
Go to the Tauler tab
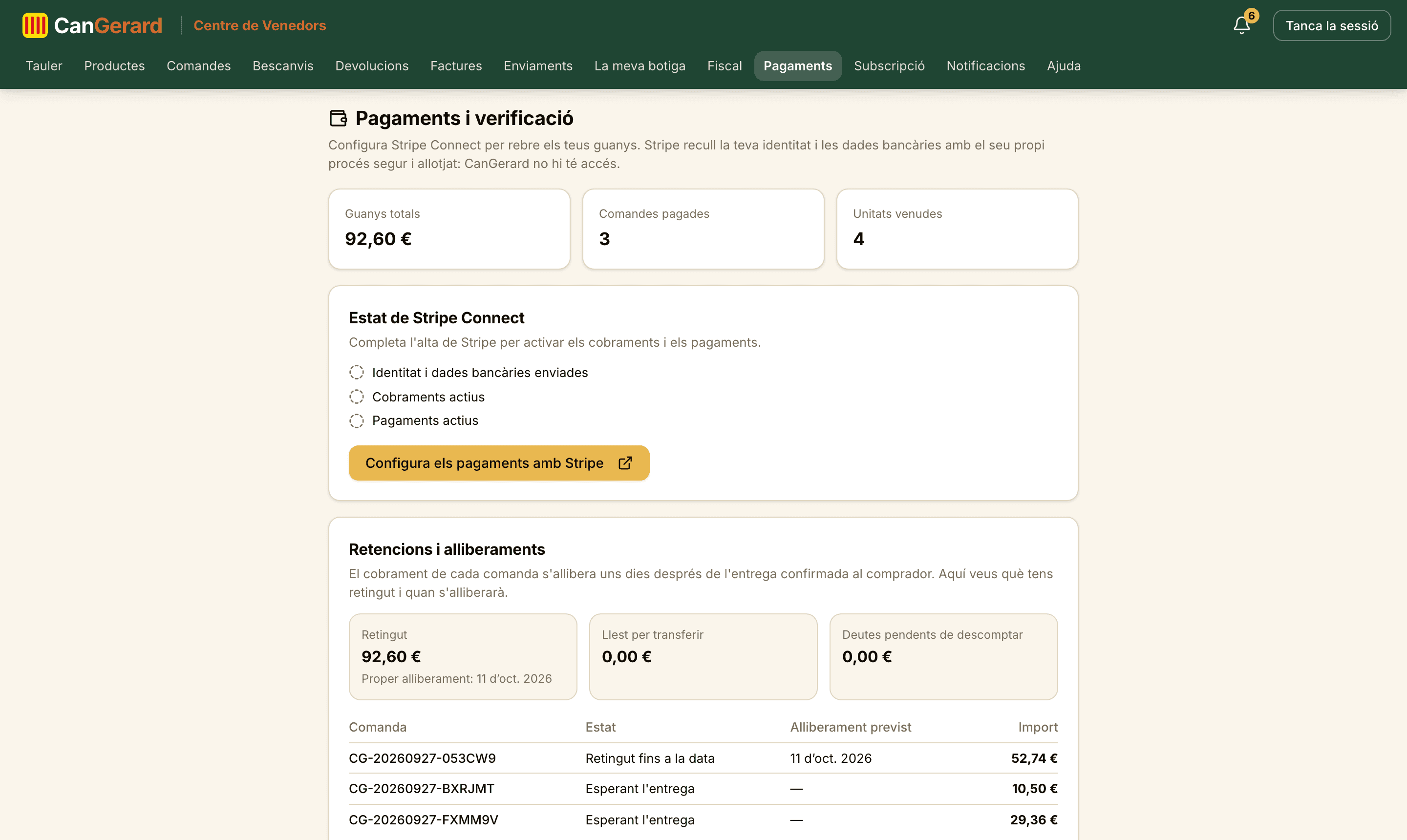pos(43,65)
